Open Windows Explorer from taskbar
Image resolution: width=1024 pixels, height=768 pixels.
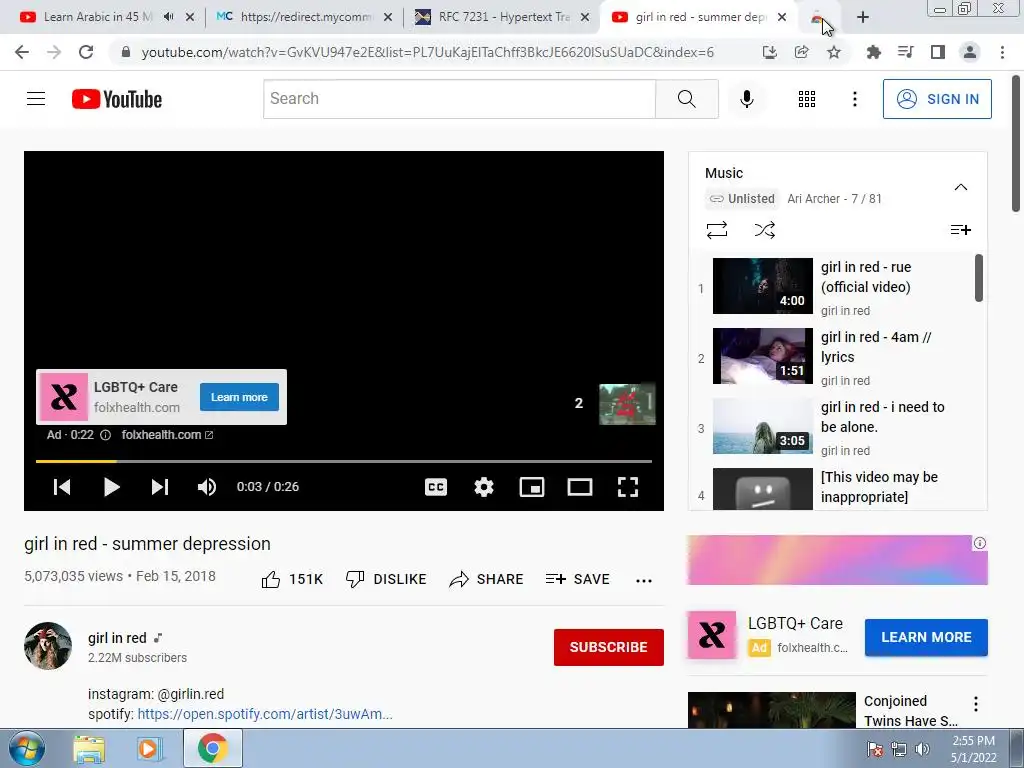click(x=89, y=748)
